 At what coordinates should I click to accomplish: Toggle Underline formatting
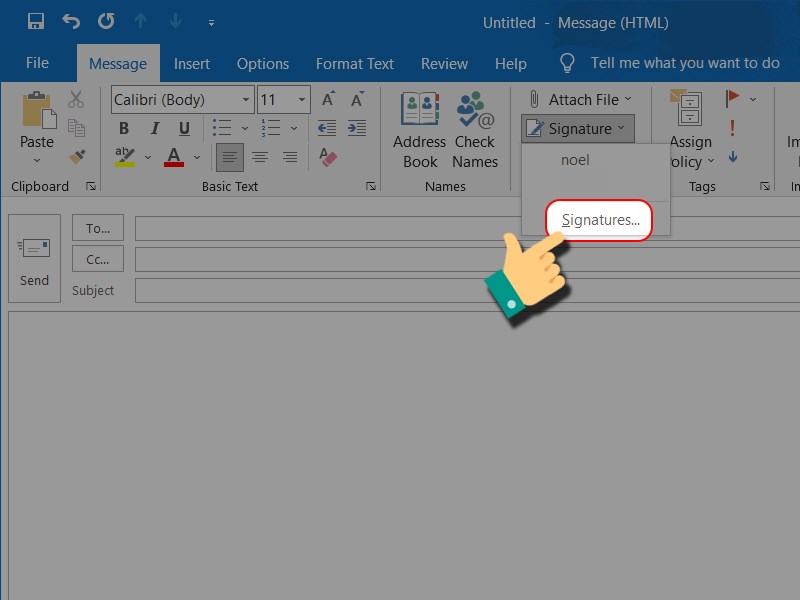tap(184, 128)
